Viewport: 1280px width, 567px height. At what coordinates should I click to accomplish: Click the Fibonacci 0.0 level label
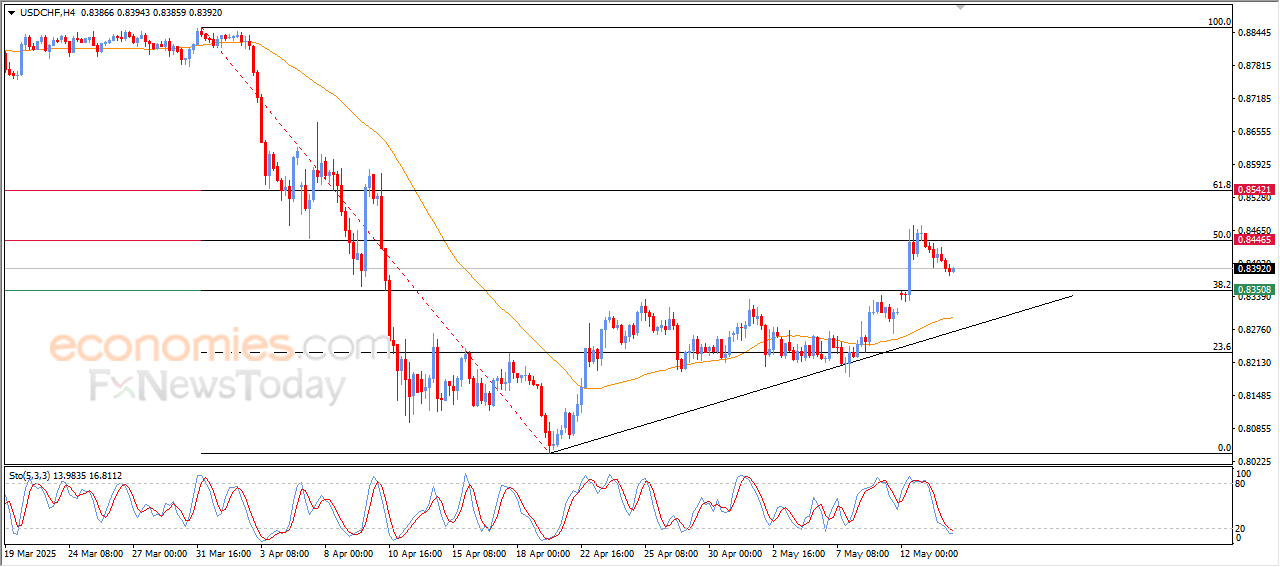tap(1224, 448)
